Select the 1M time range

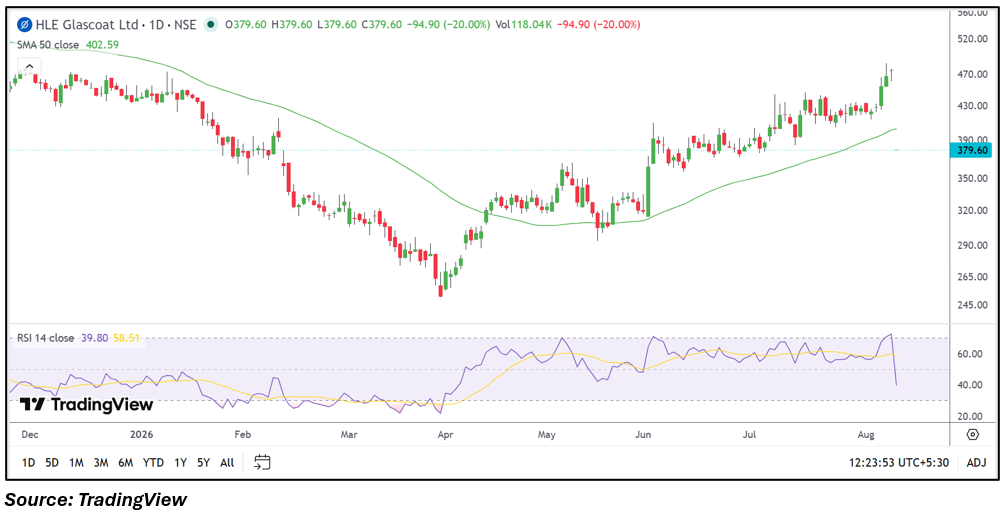(x=76, y=462)
